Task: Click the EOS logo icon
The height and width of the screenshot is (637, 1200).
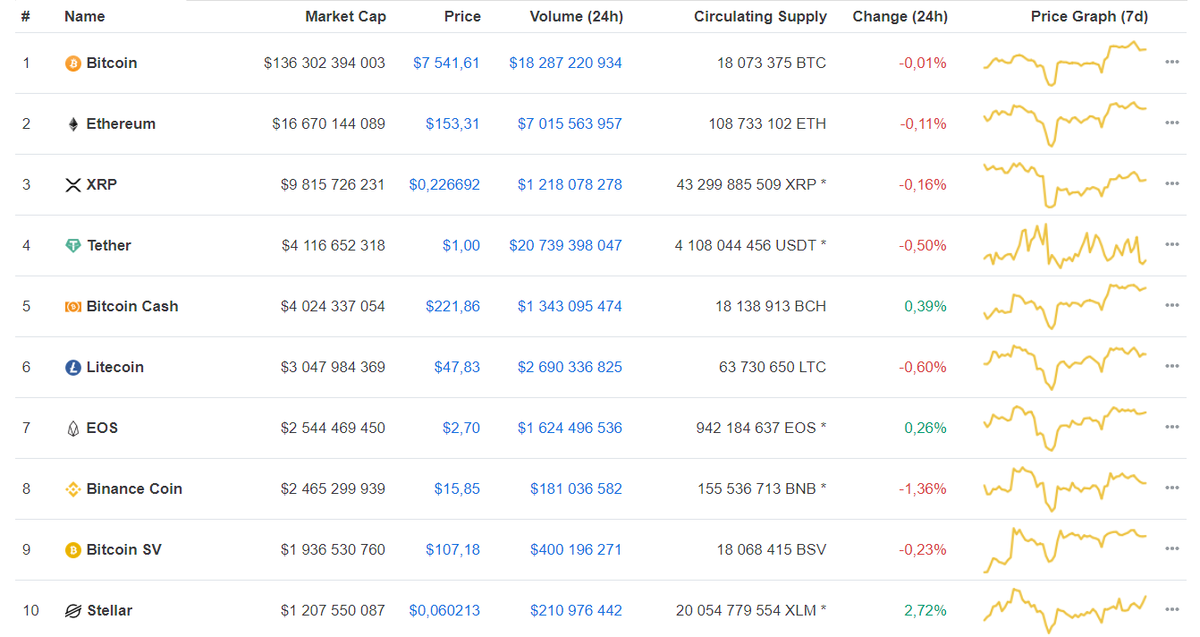Action: coord(72,428)
